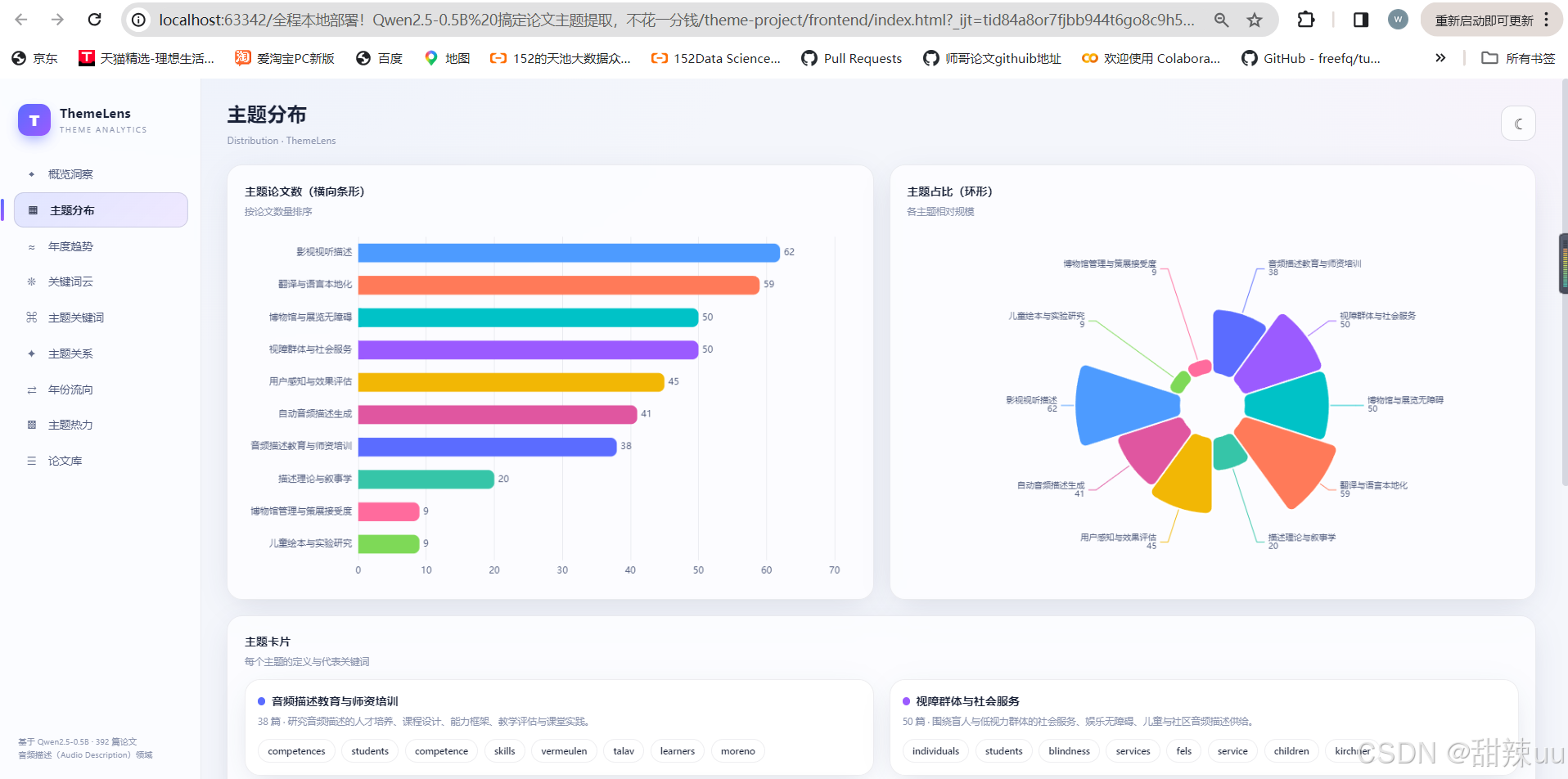Open 关键词云 sidebar item
The height and width of the screenshot is (779, 1568).
click(101, 281)
